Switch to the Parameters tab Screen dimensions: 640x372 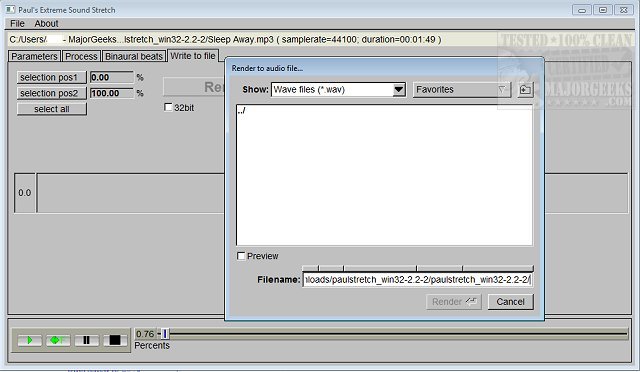point(34,56)
